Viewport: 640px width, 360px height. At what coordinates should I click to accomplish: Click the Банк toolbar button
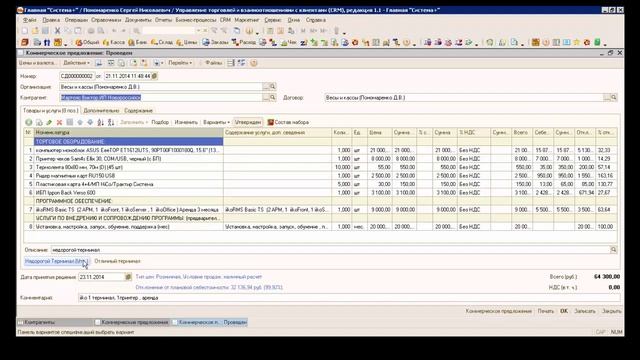(x=138, y=42)
